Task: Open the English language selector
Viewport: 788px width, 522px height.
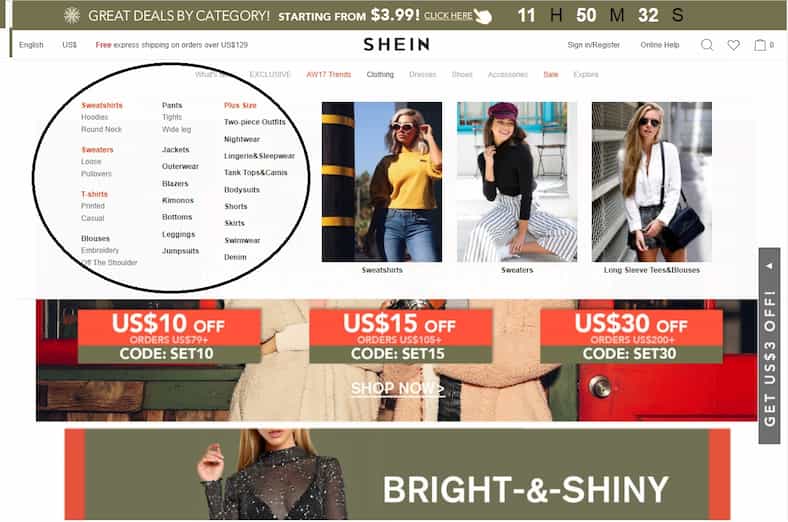Action: point(31,45)
